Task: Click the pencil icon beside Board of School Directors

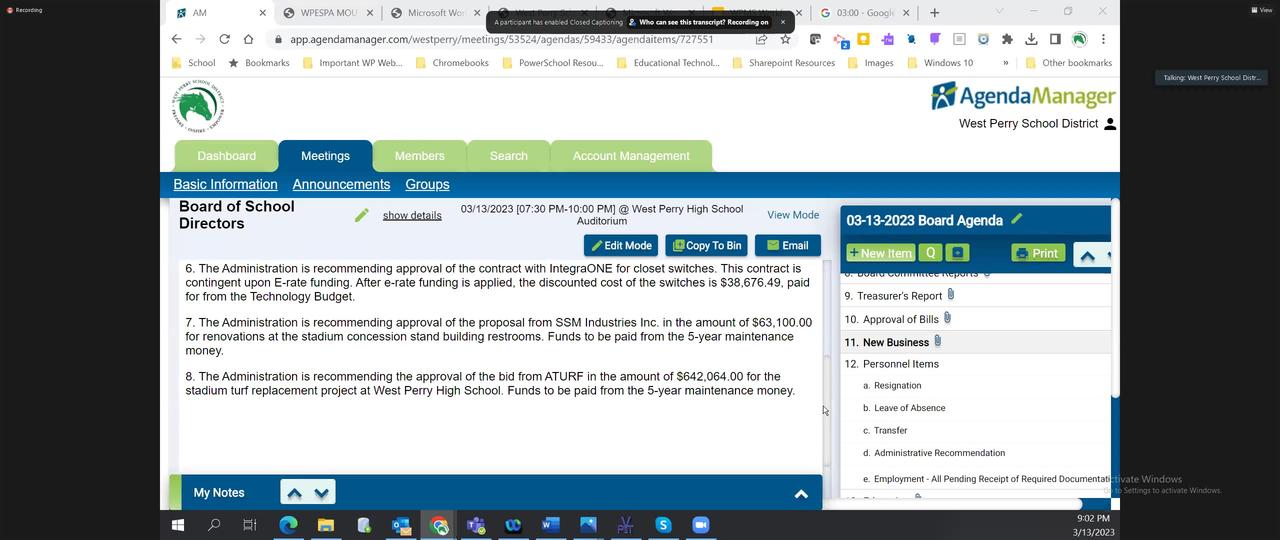Action: (x=361, y=215)
